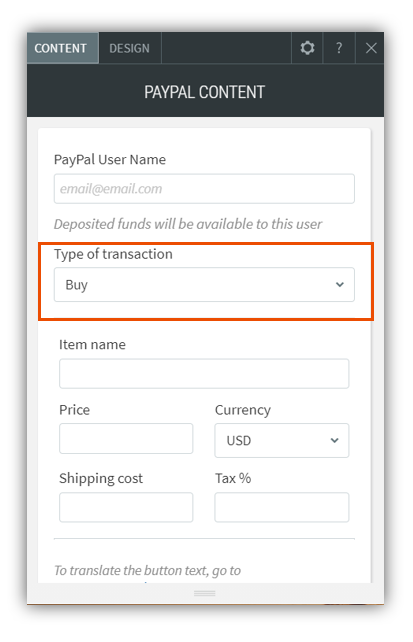Open help via the question mark icon
Image resolution: width=413 pixels, height=642 pixels.
click(x=339, y=48)
